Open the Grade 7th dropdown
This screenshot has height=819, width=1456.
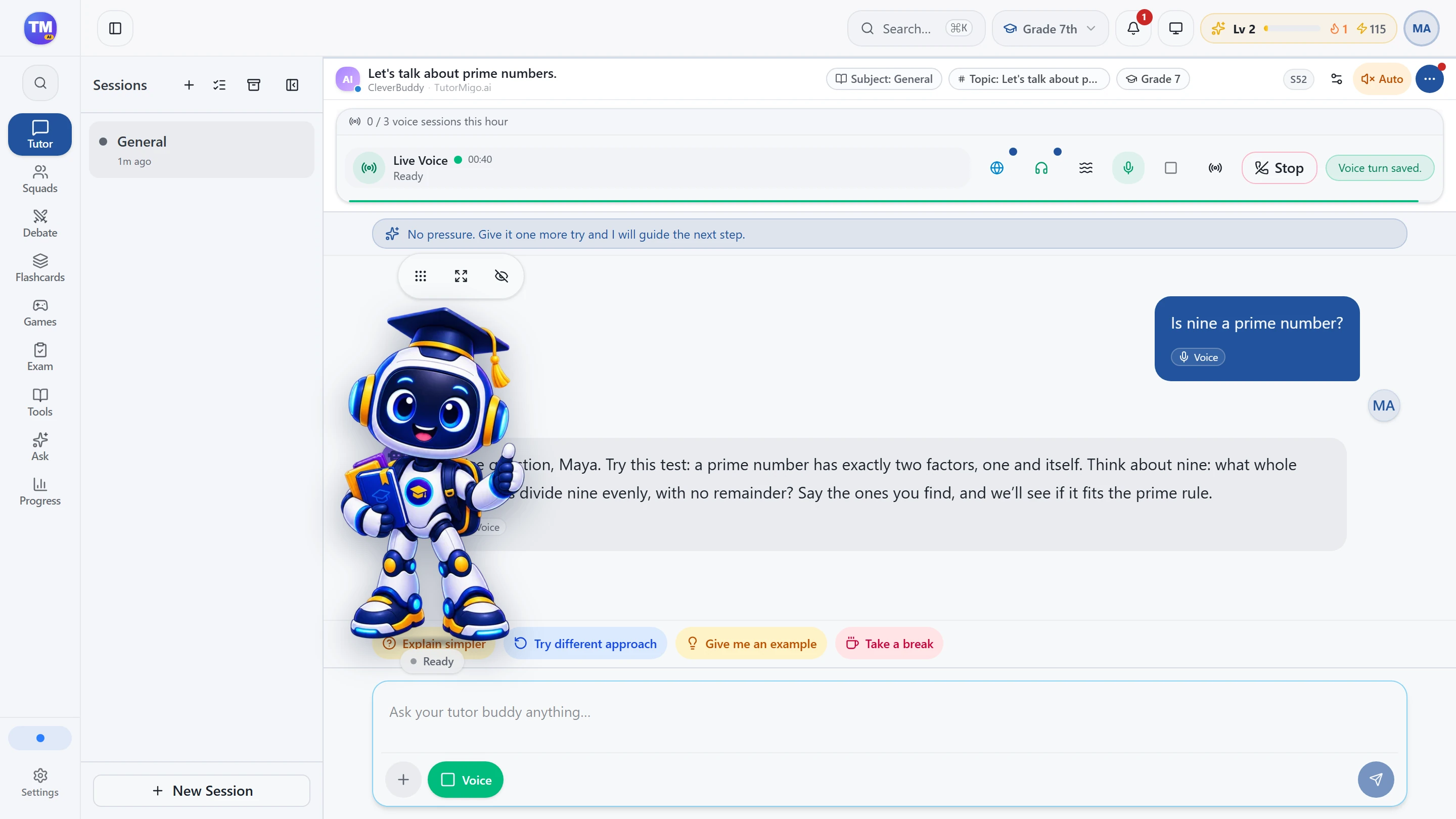click(1050, 28)
